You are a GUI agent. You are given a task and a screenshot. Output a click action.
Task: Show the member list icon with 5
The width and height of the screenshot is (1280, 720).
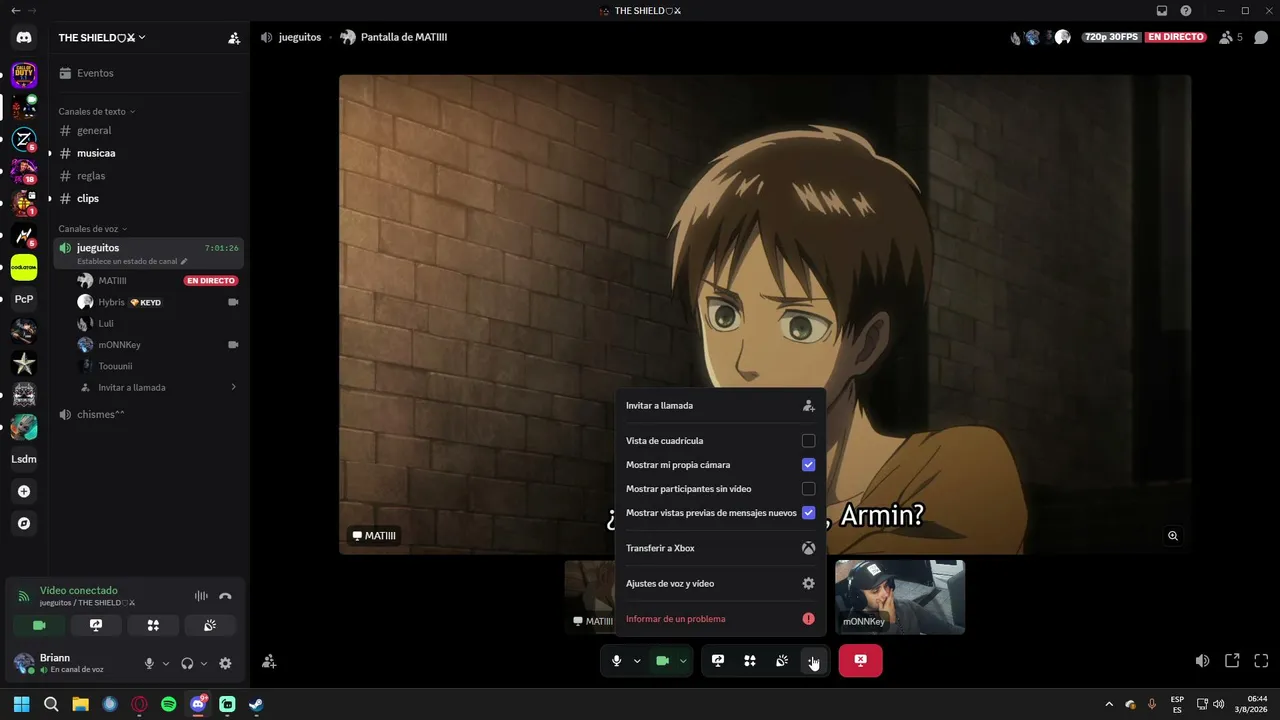(1231, 37)
